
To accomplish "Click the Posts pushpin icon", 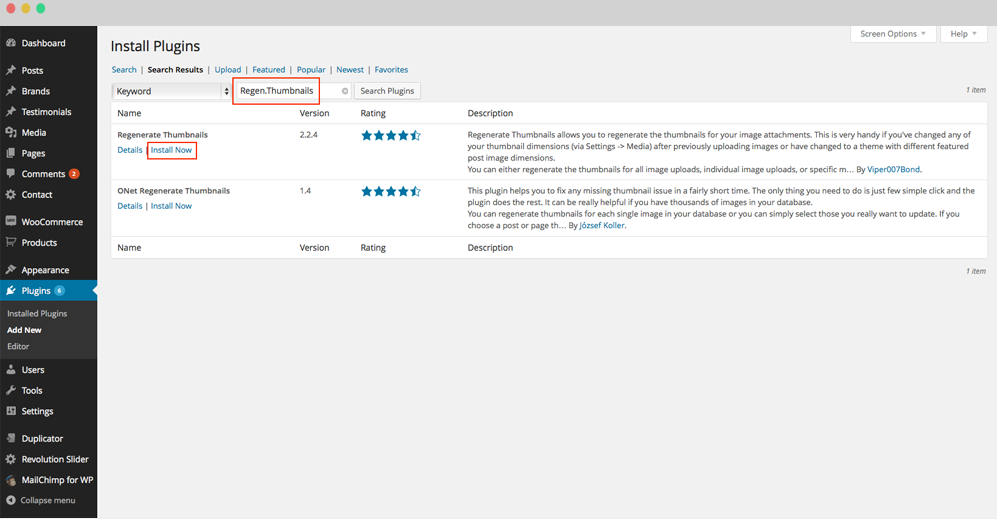I will tap(11, 71).
